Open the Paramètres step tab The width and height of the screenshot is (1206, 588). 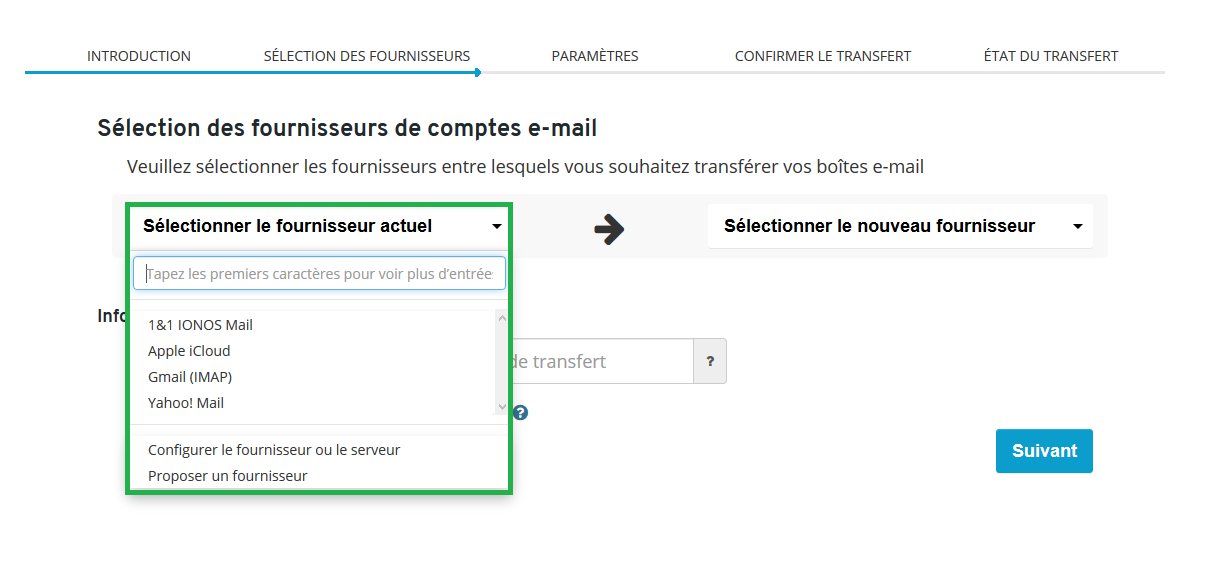coord(595,56)
